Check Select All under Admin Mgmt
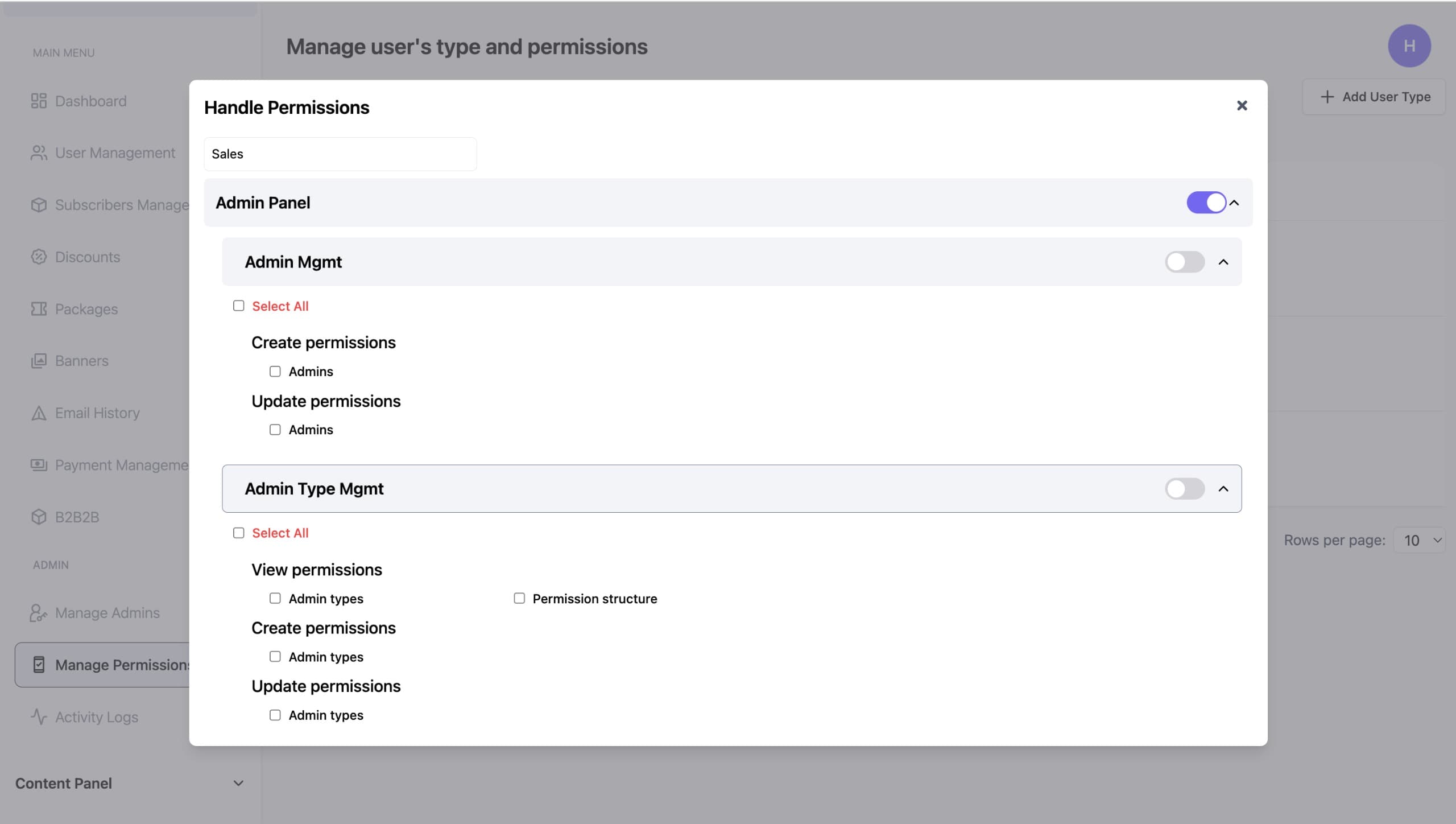The width and height of the screenshot is (1456, 824). [x=238, y=306]
